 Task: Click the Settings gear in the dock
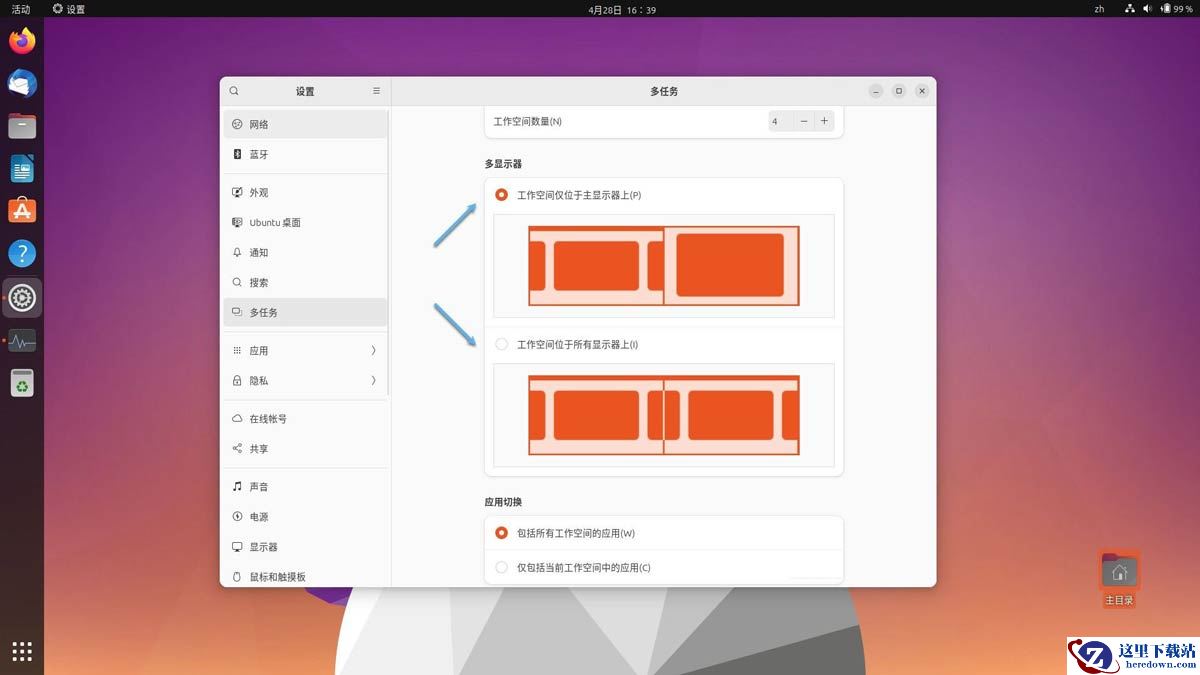[x=22, y=297]
